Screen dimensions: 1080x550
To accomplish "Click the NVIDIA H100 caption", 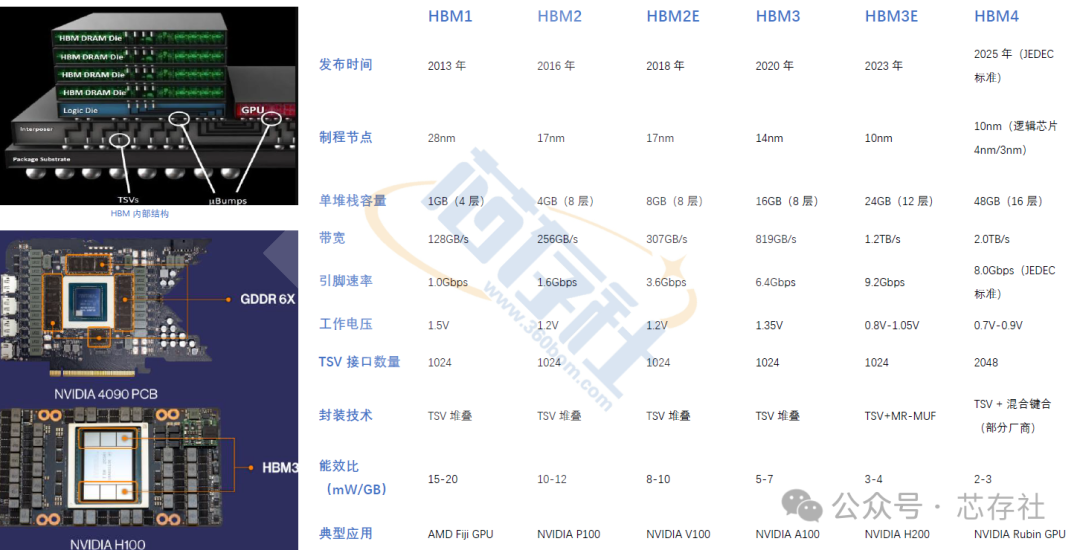I will coord(107,544).
